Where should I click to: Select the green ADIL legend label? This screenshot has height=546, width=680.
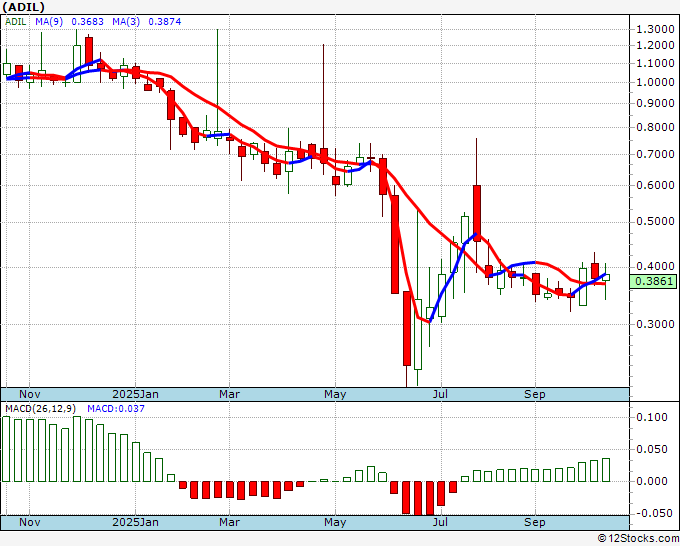tap(16, 22)
